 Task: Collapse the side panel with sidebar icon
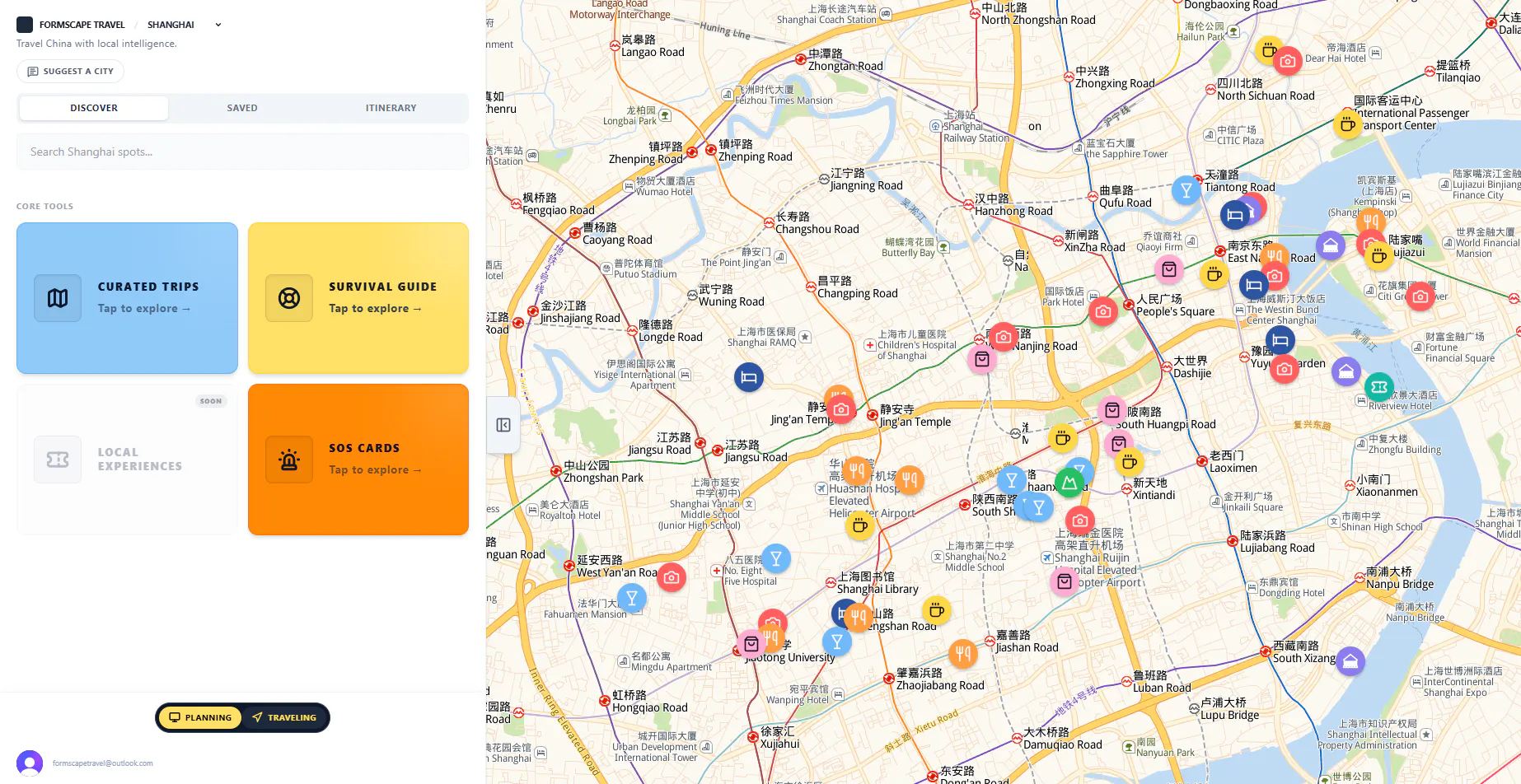[503, 425]
